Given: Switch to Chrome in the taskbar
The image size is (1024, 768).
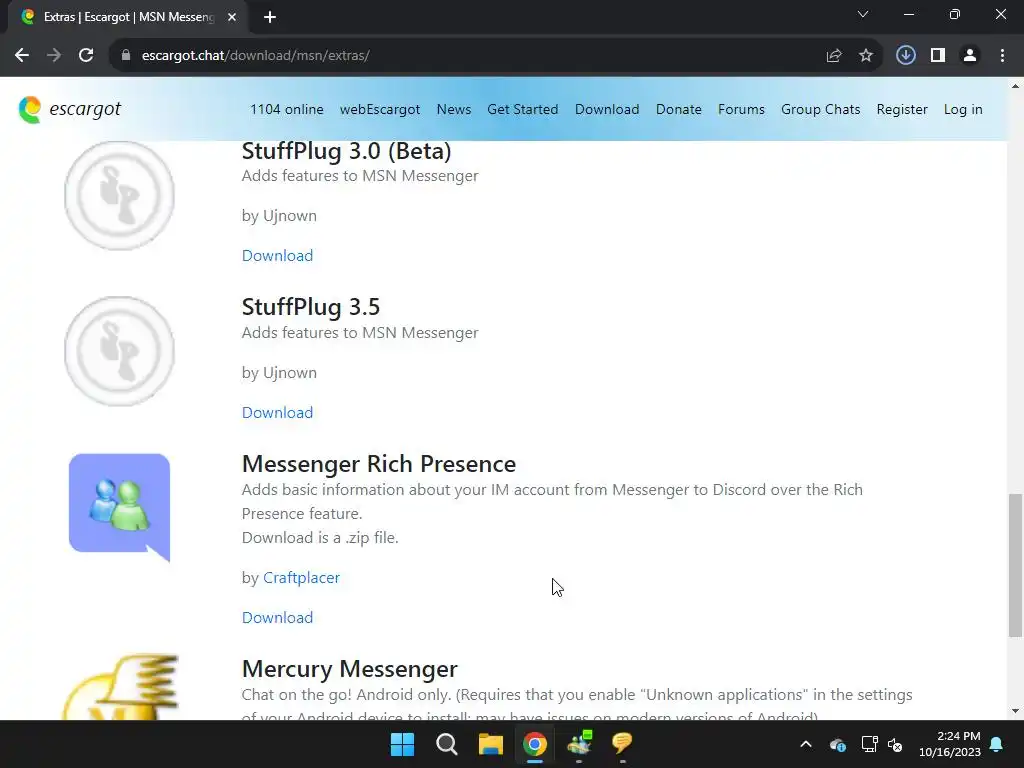Looking at the screenshot, I should [535, 744].
